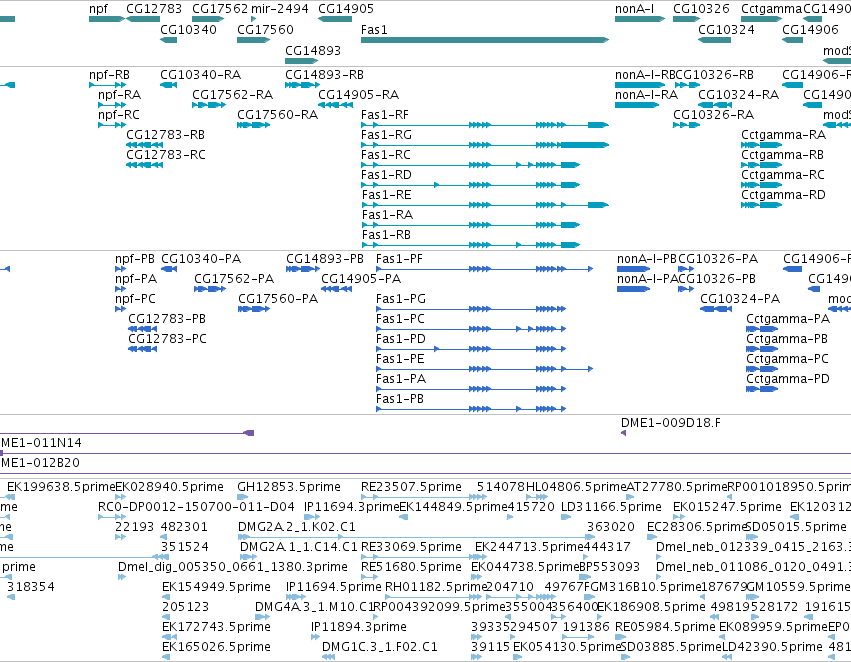
Task: Open the EK172743.5prime EST label
Action: tap(217, 627)
